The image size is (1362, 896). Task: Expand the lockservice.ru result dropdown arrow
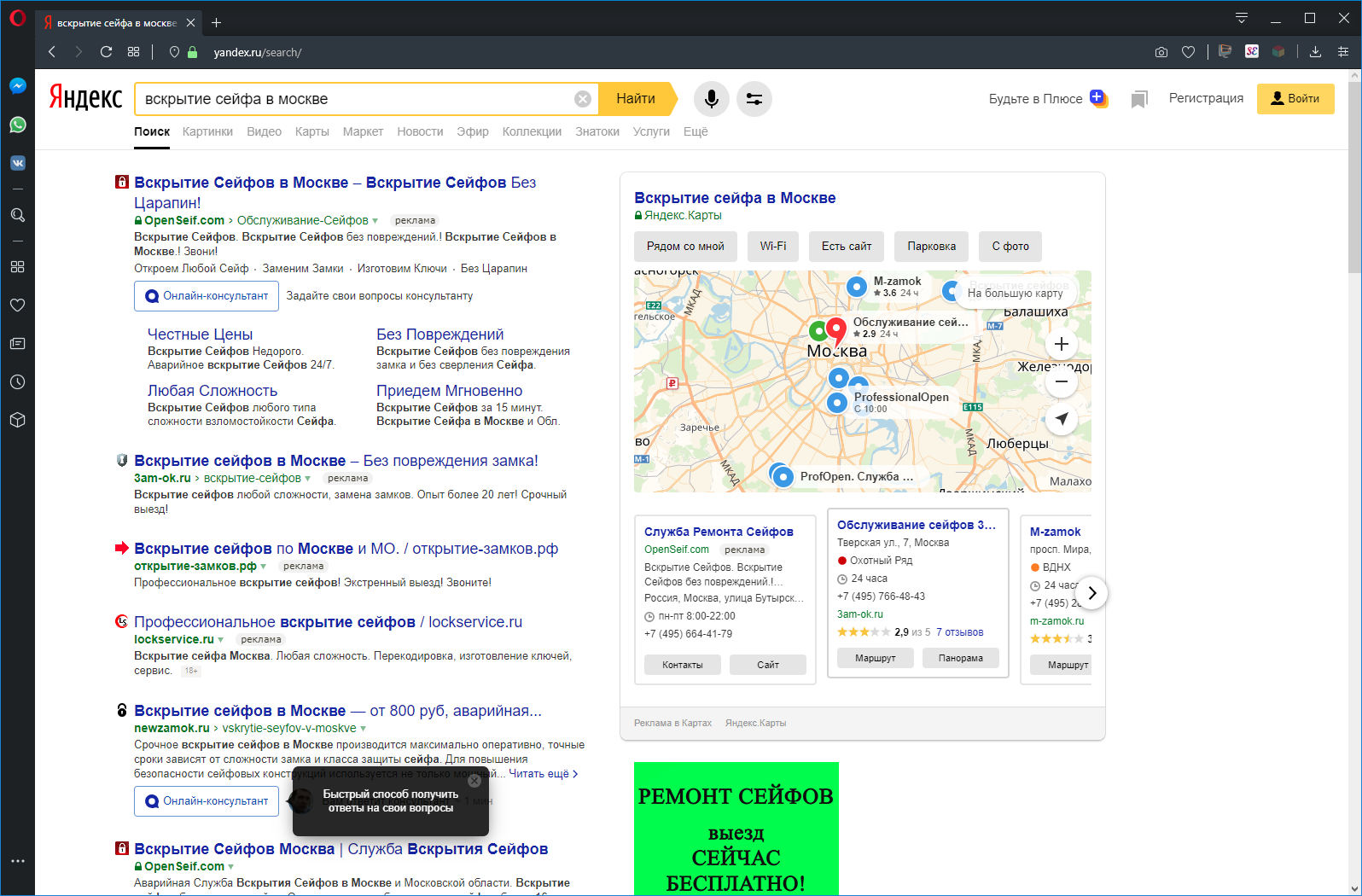[x=221, y=640]
